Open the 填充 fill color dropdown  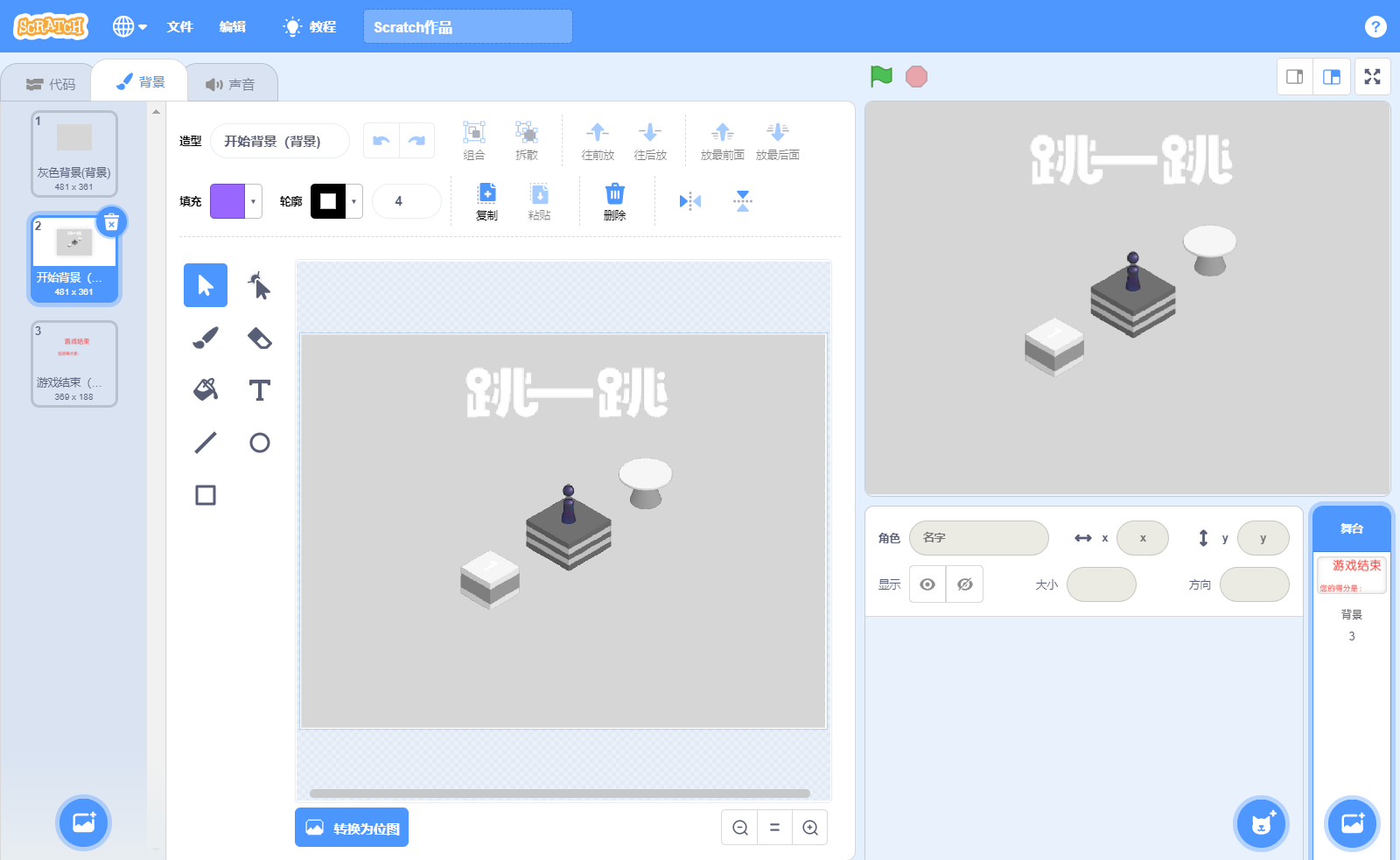click(251, 200)
